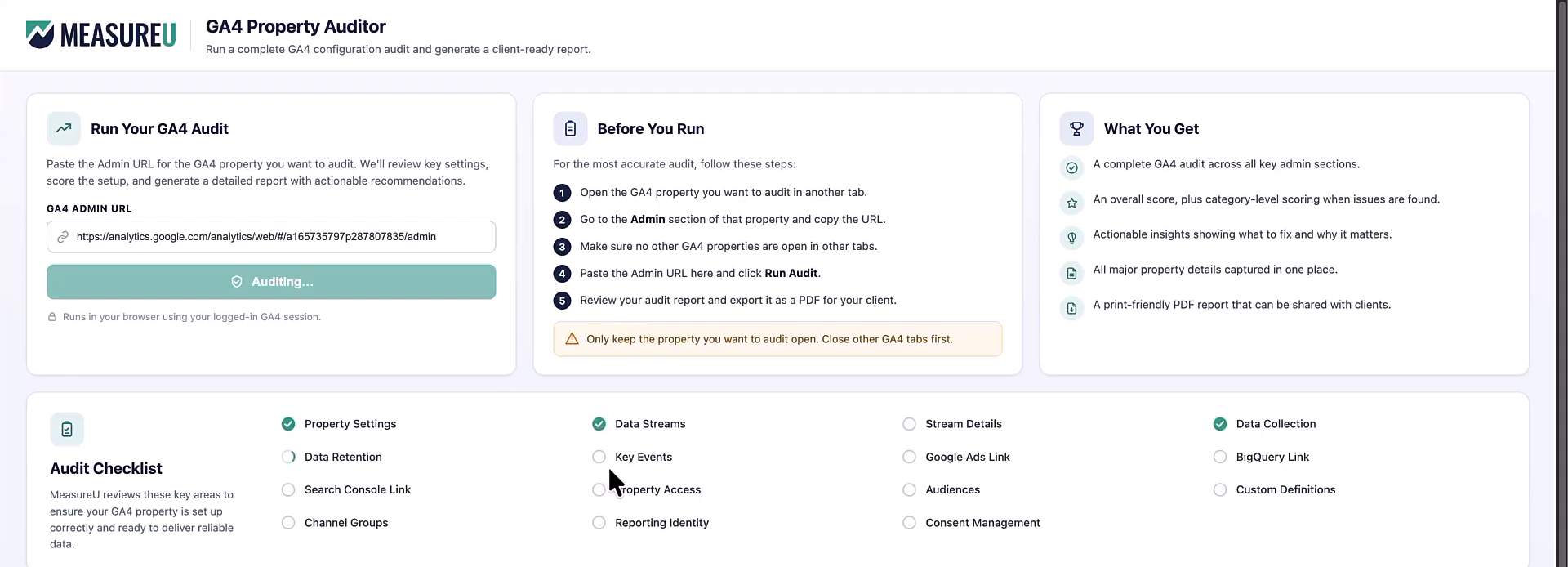Click the 'Consent Management' checklist label
The width and height of the screenshot is (1568, 567).
point(982,523)
